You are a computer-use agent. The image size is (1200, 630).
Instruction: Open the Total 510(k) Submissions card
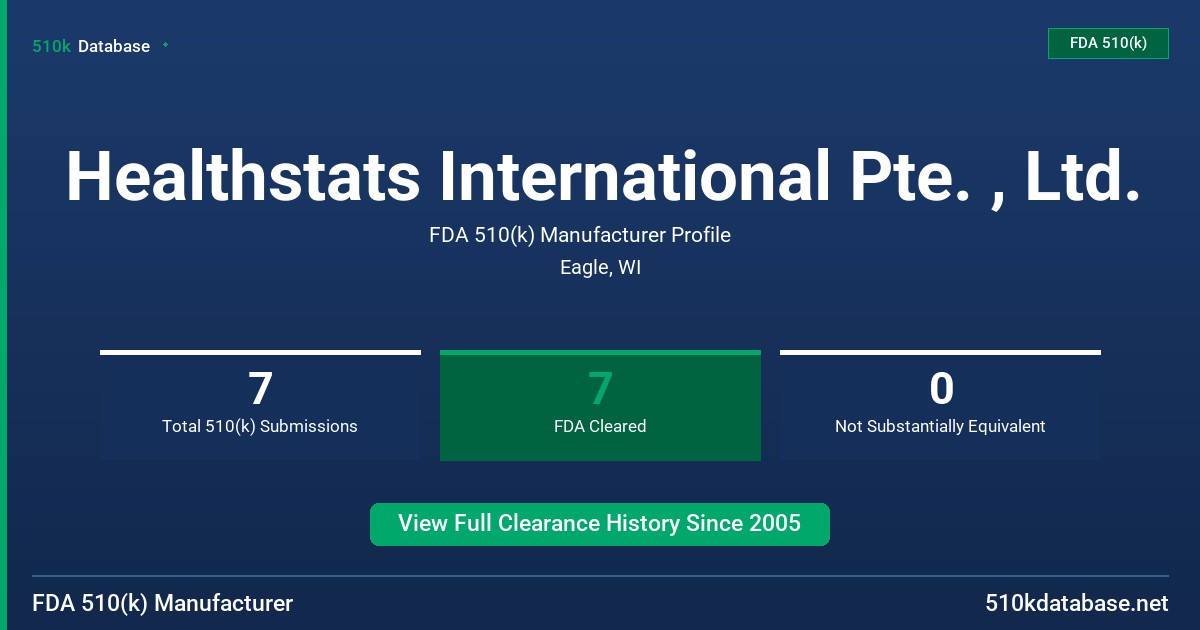260,406
